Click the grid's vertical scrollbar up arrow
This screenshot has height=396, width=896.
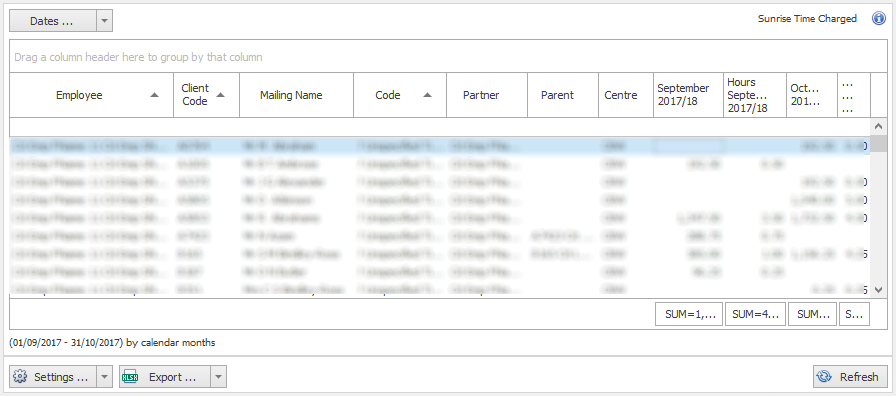point(878,126)
